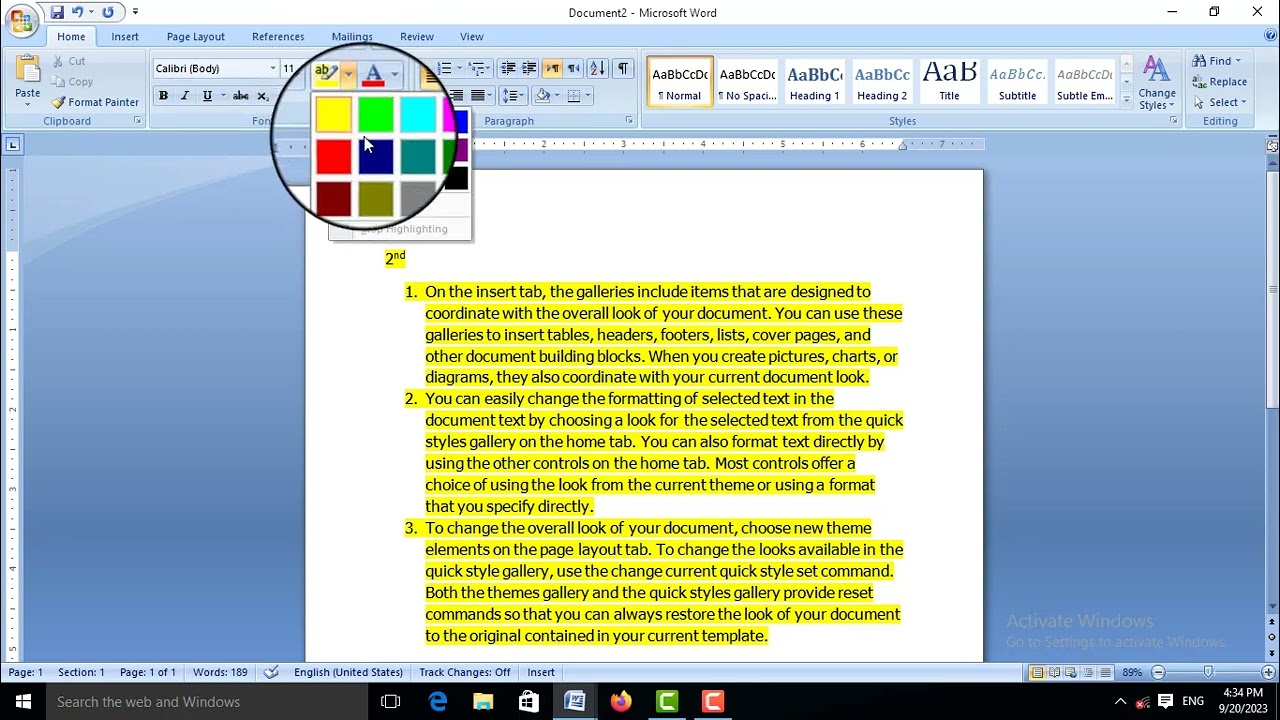Click the Search the web and Windows box
The width and height of the screenshot is (1280, 720).
[205, 702]
